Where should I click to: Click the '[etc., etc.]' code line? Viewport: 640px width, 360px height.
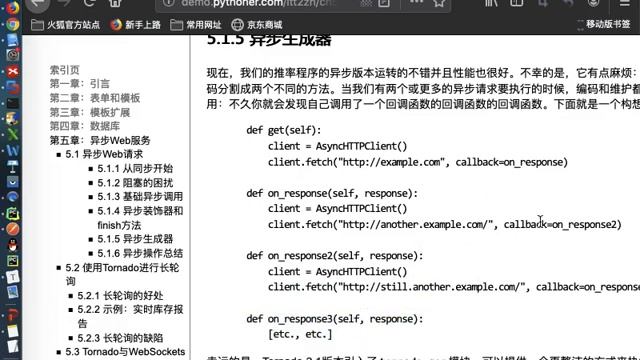coord(300,334)
